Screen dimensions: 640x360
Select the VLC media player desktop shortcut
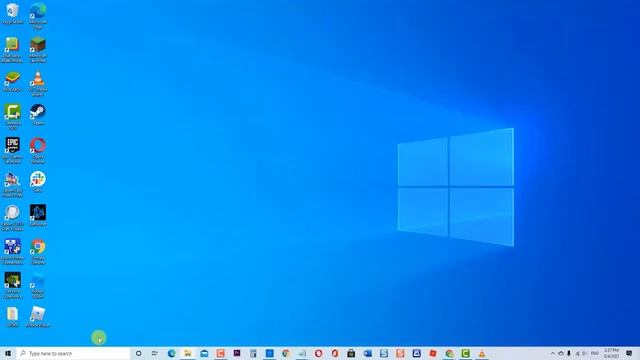pos(38,83)
